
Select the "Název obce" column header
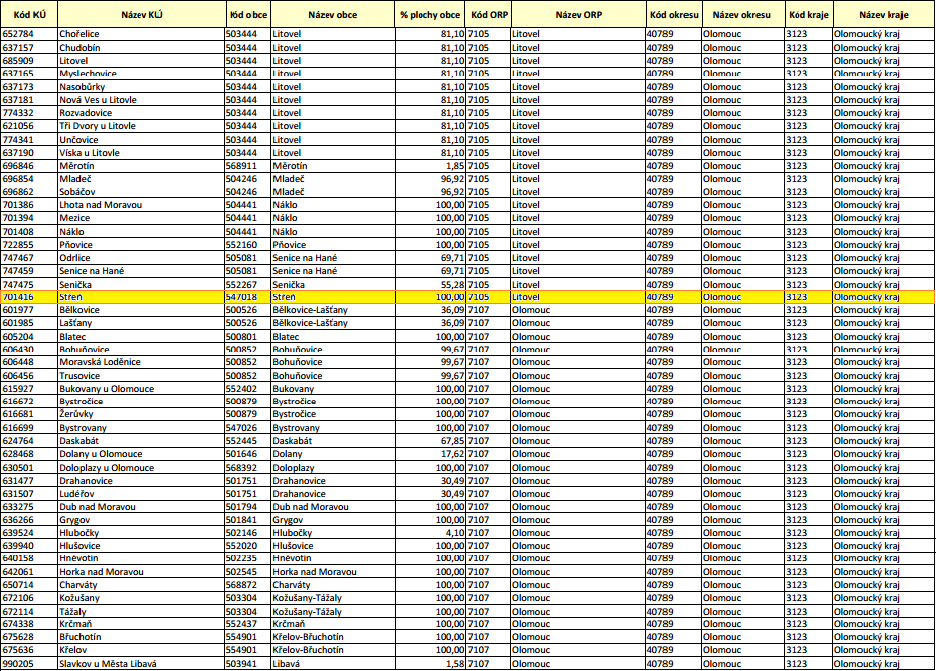click(x=332, y=15)
